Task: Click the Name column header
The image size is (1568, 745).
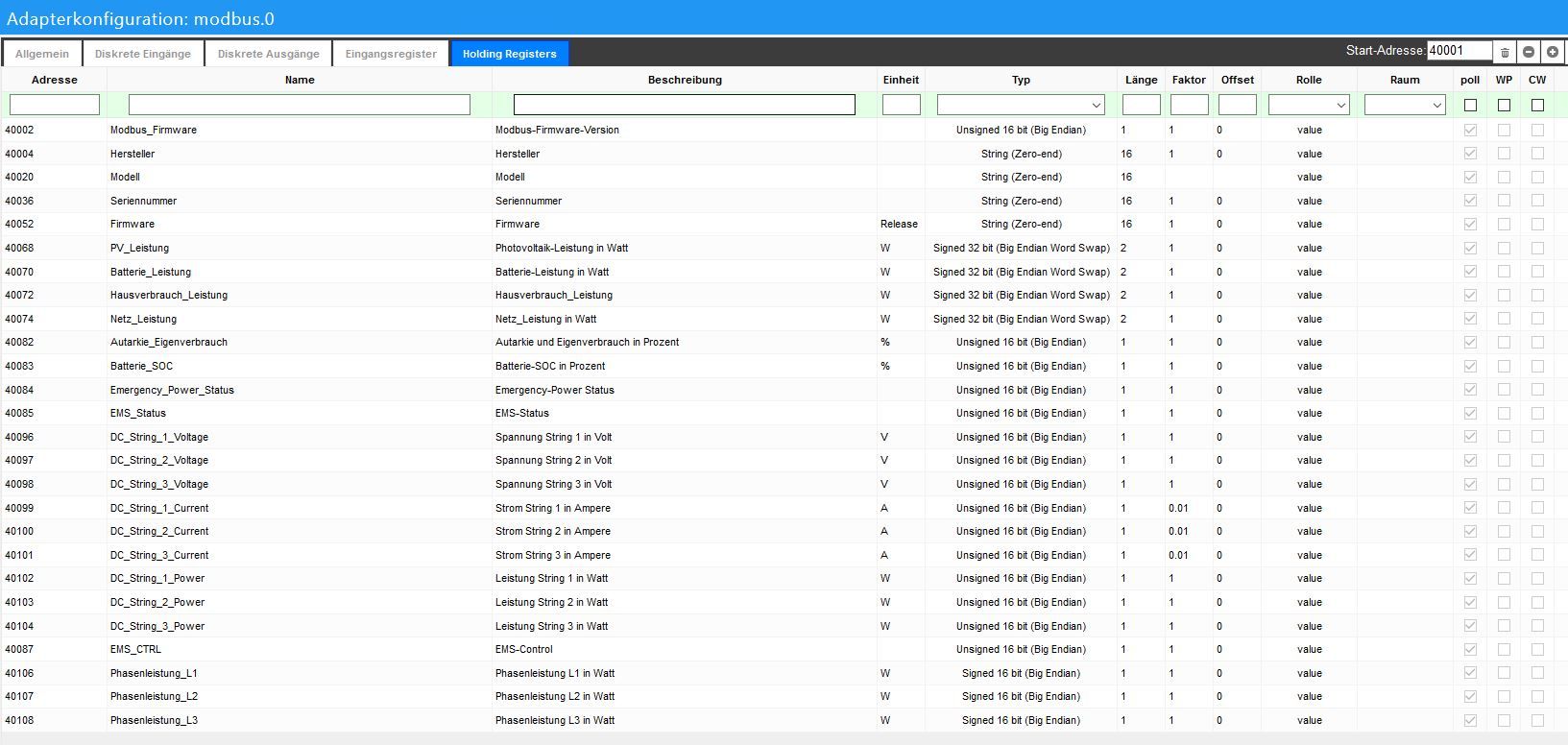Action: click(x=300, y=80)
